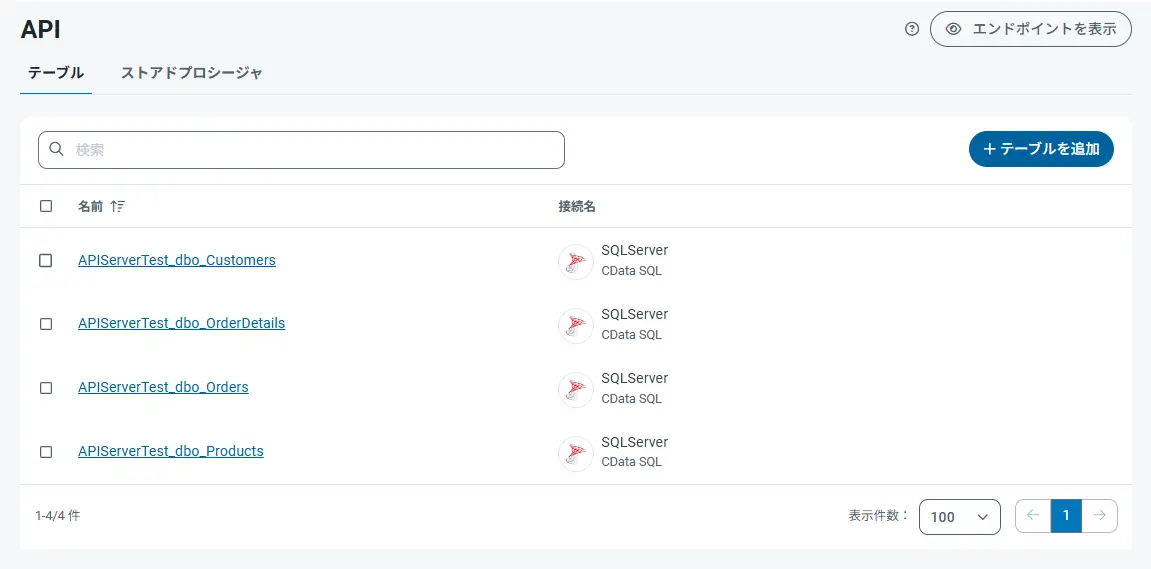Open the help question mark icon
The width and height of the screenshot is (1151, 569).
tap(912, 29)
